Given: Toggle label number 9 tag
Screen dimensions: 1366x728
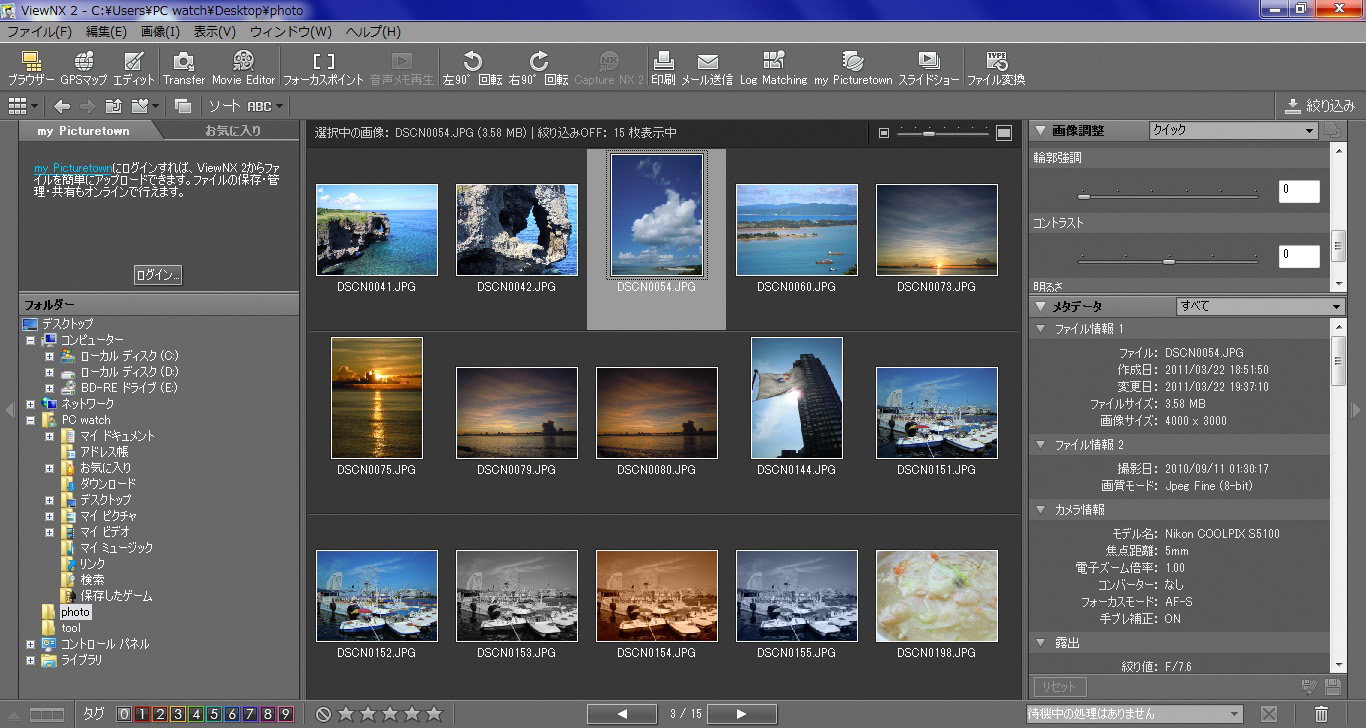Looking at the screenshot, I should coord(285,714).
